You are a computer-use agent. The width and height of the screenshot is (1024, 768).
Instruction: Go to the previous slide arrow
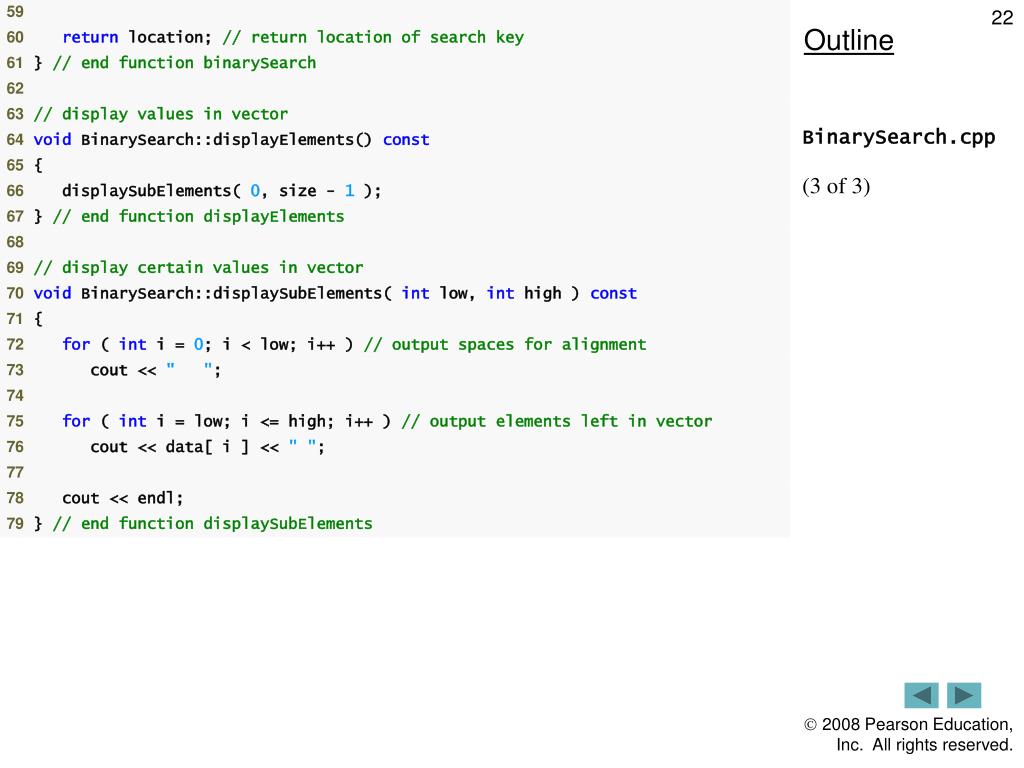(921, 695)
